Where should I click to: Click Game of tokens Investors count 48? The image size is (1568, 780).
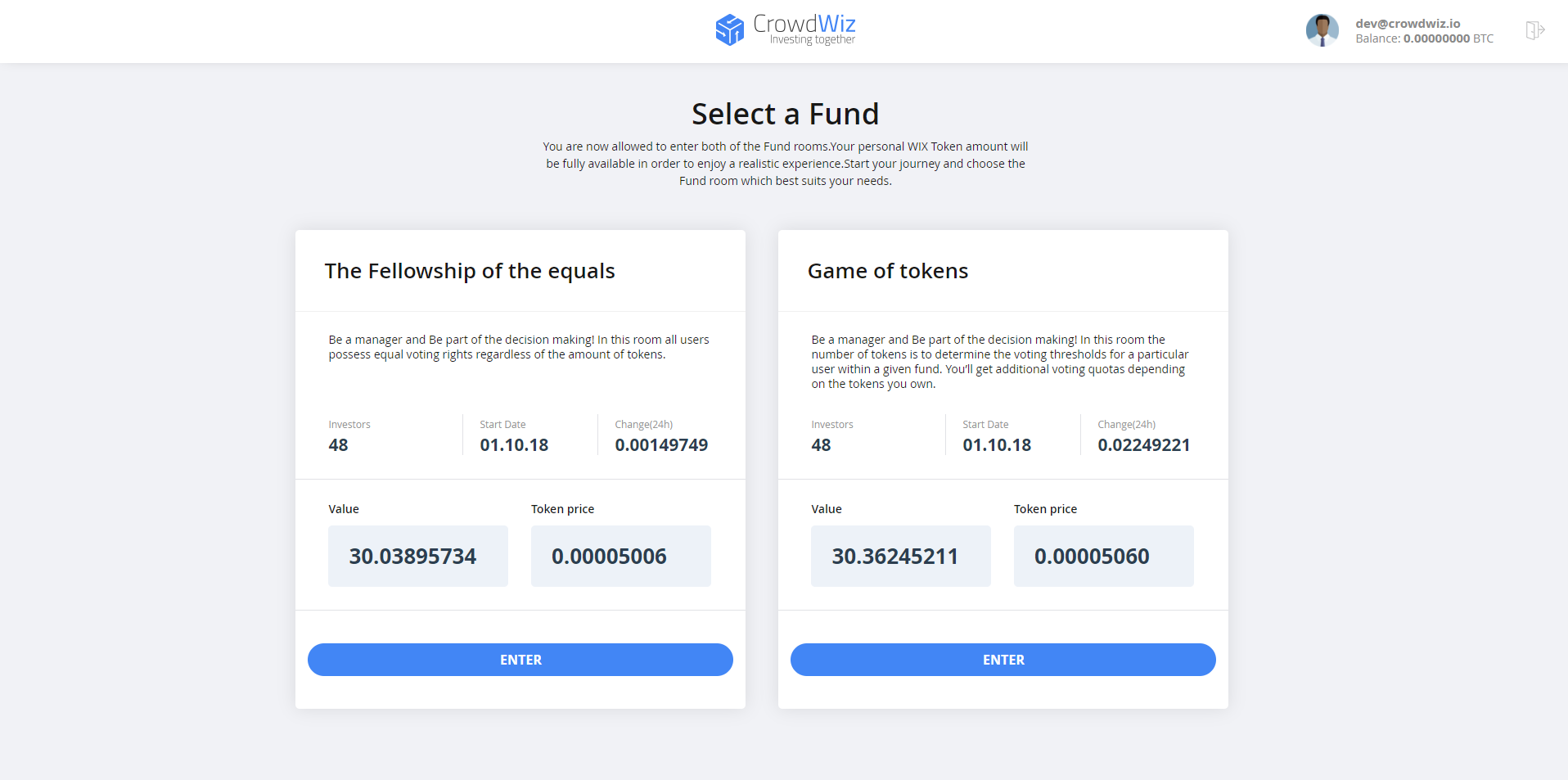point(821,445)
